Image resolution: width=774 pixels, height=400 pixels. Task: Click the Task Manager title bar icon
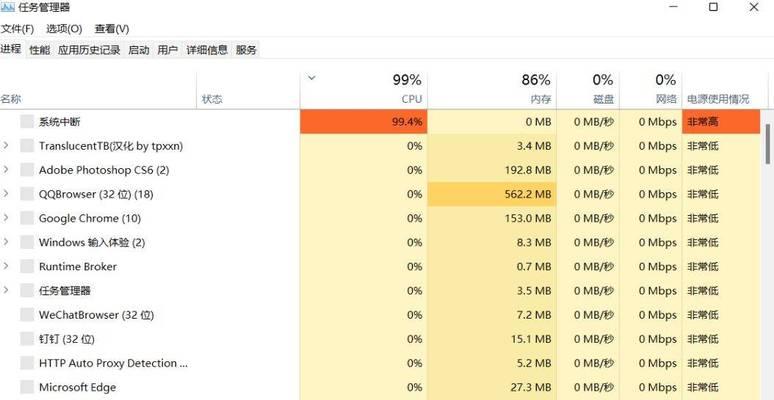click(7, 7)
